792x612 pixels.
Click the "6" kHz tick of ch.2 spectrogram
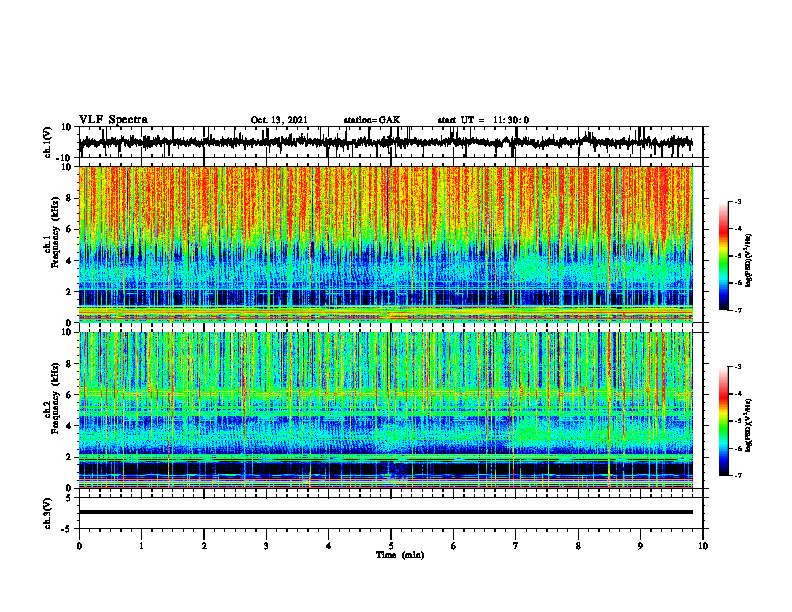click(70, 395)
